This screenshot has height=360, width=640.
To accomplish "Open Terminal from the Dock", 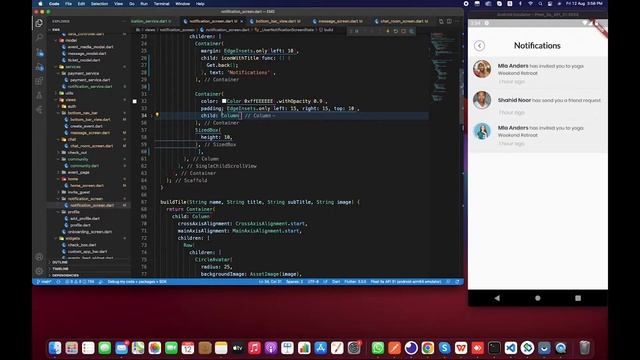I will coord(494,348).
